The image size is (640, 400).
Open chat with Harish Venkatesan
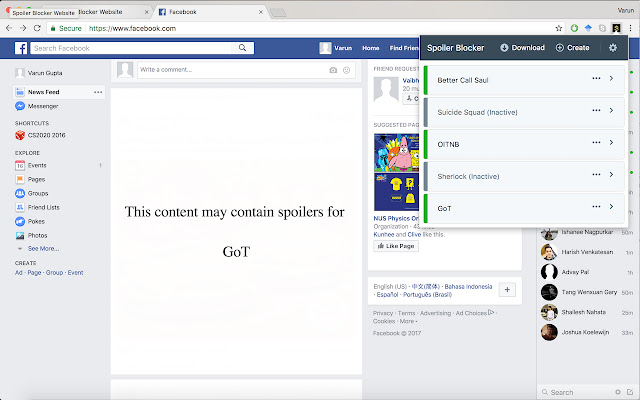pyautogui.click(x=587, y=252)
